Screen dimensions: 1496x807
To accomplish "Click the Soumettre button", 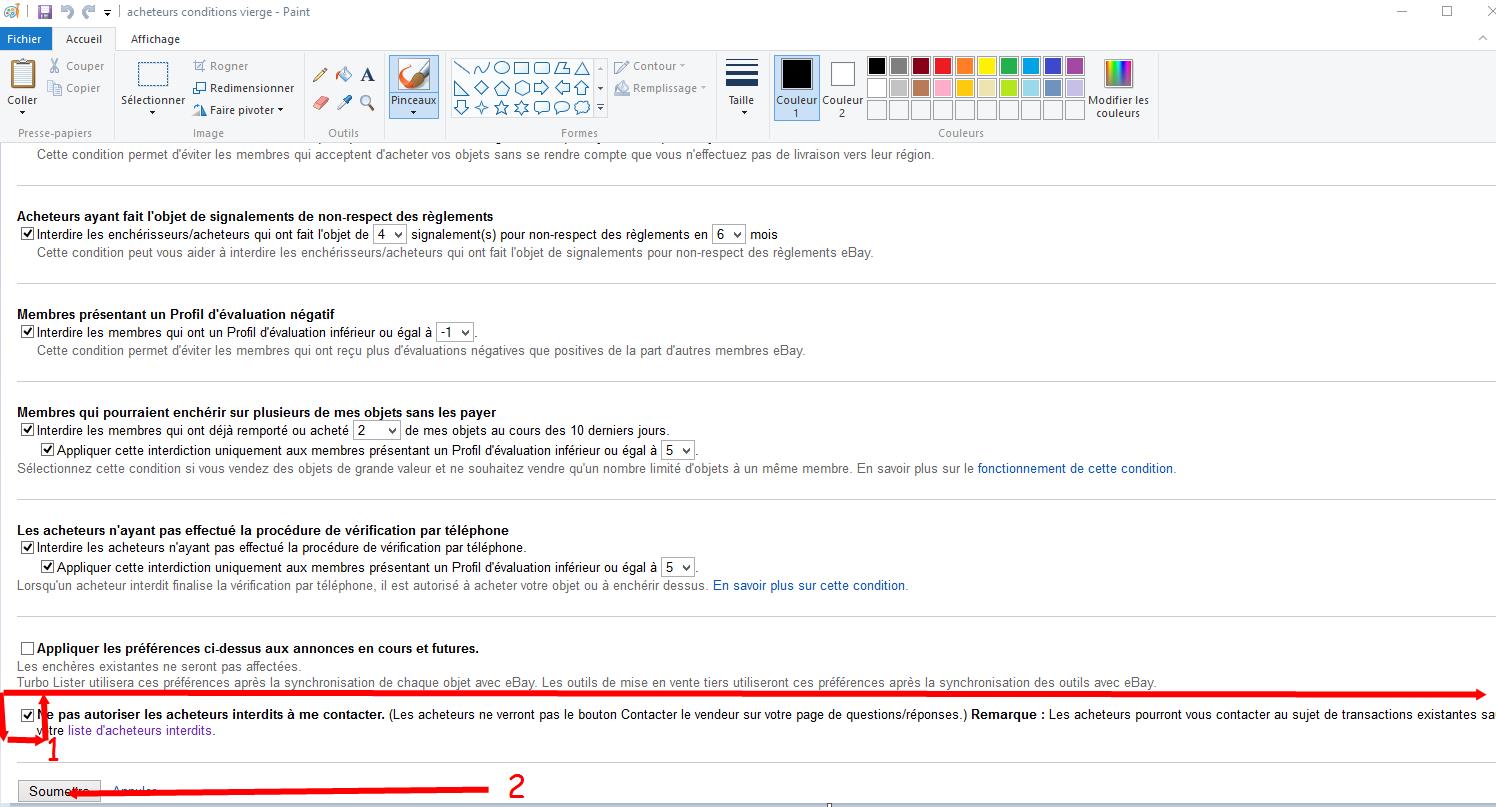I will coord(59,791).
